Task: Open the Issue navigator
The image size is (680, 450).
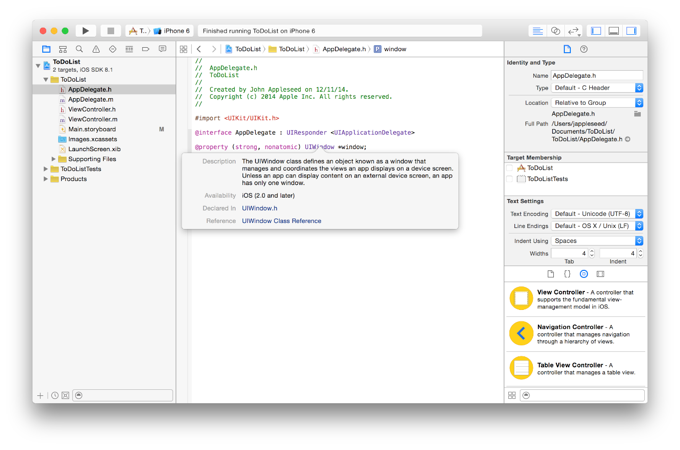Action: click(x=96, y=49)
